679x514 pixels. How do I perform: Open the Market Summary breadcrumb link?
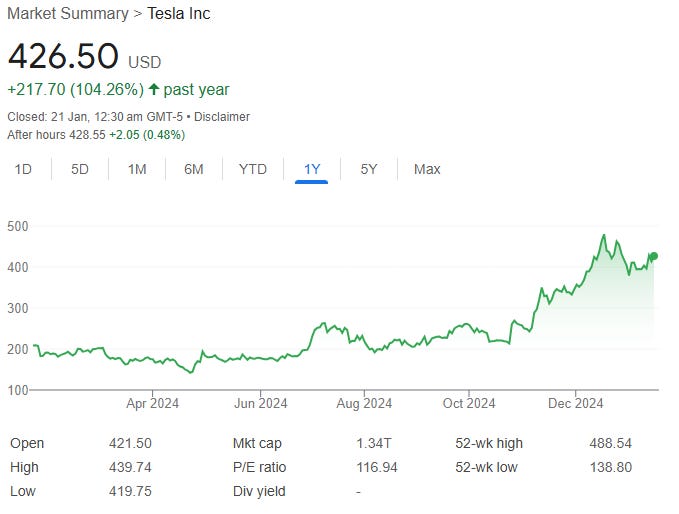[x=68, y=13]
